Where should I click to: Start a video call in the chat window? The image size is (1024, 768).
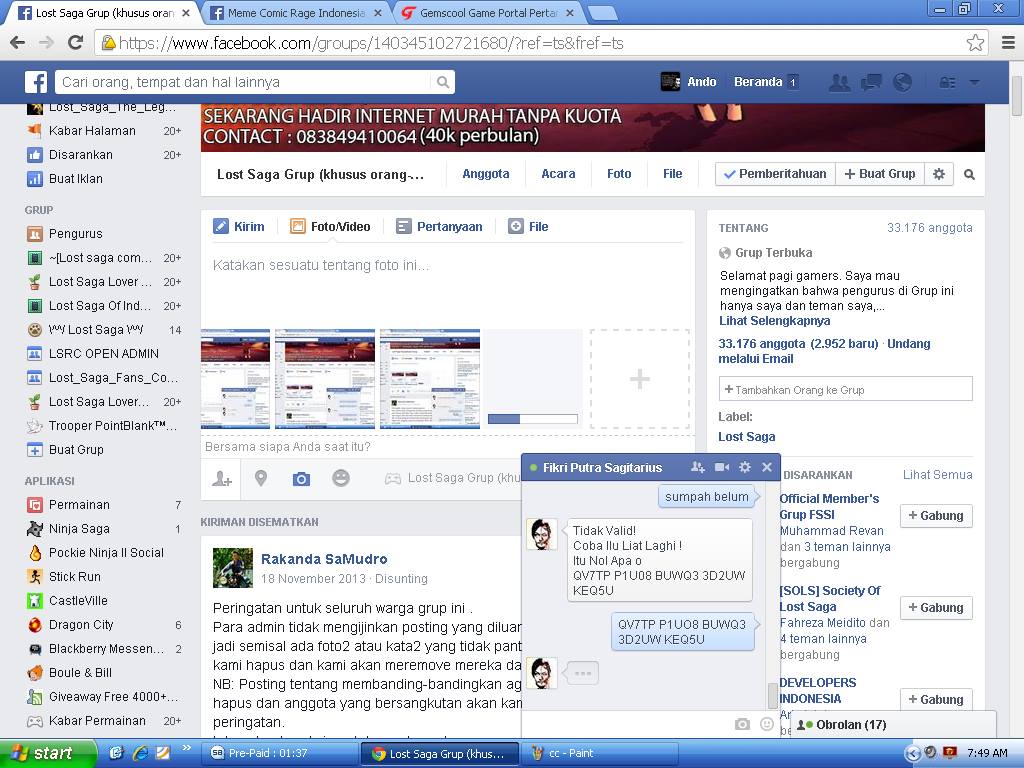point(722,467)
